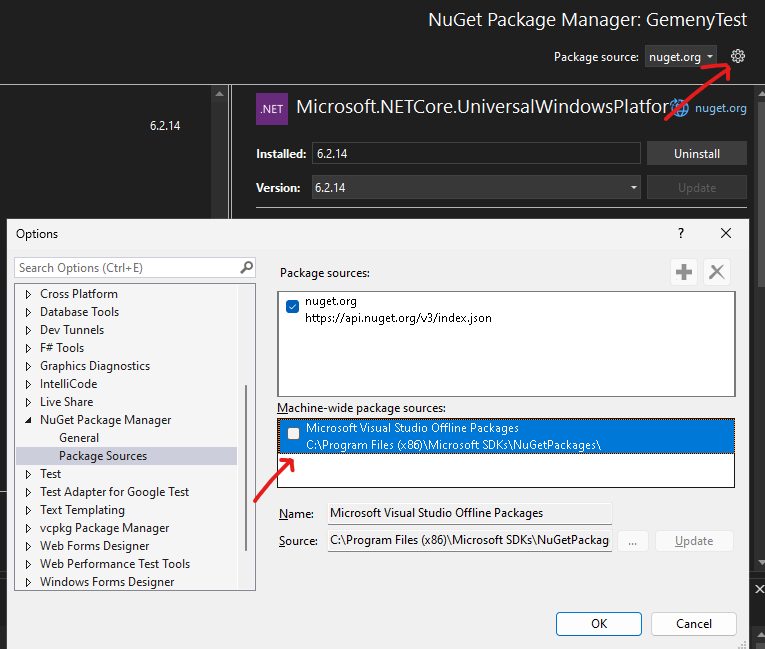Click the Microsoft.NETCore.UniversalWindowsPlatform package title
This screenshot has width=765, height=649.
[482, 107]
